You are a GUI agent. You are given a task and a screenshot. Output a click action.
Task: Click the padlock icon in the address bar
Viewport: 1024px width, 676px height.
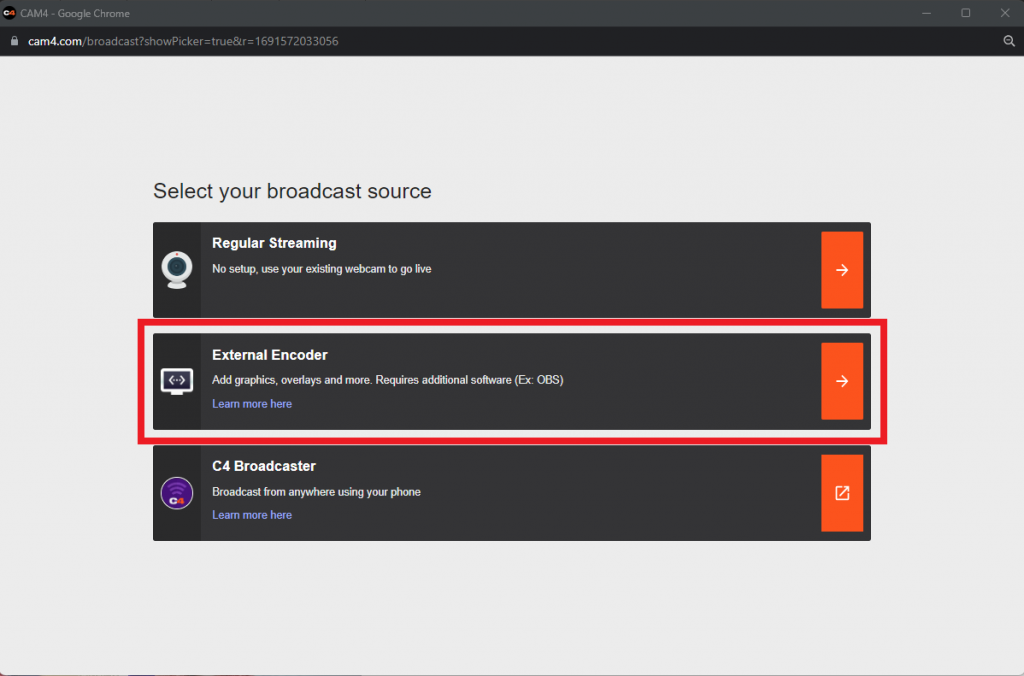(x=14, y=41)
